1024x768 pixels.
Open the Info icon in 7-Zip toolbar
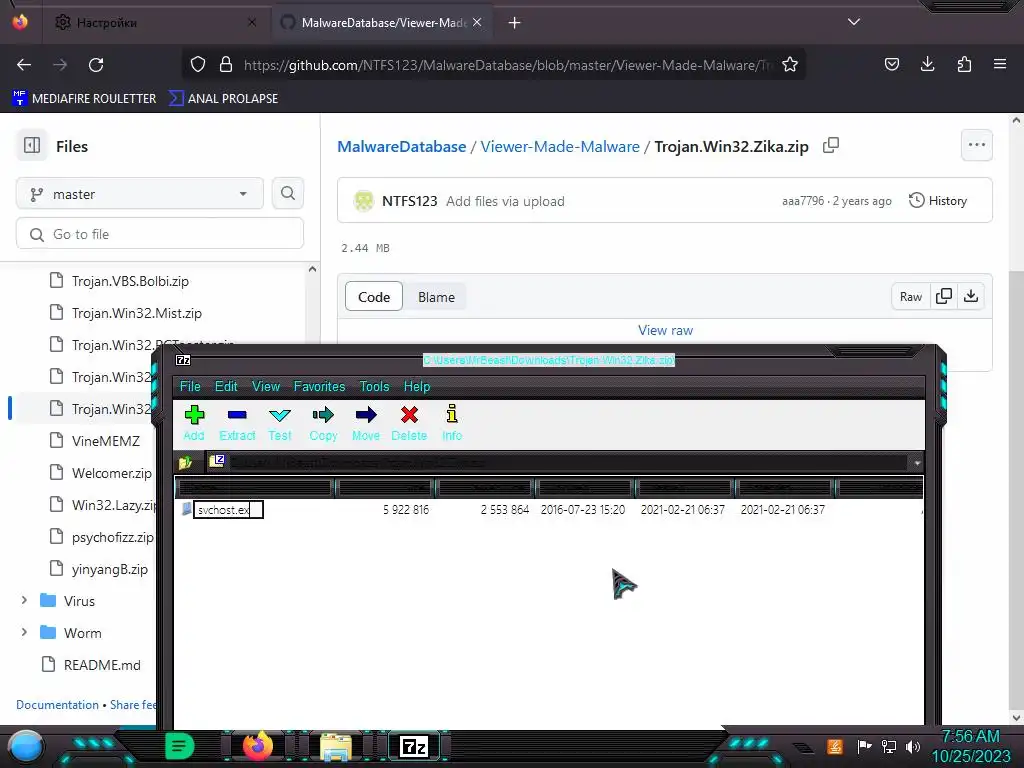452,423
